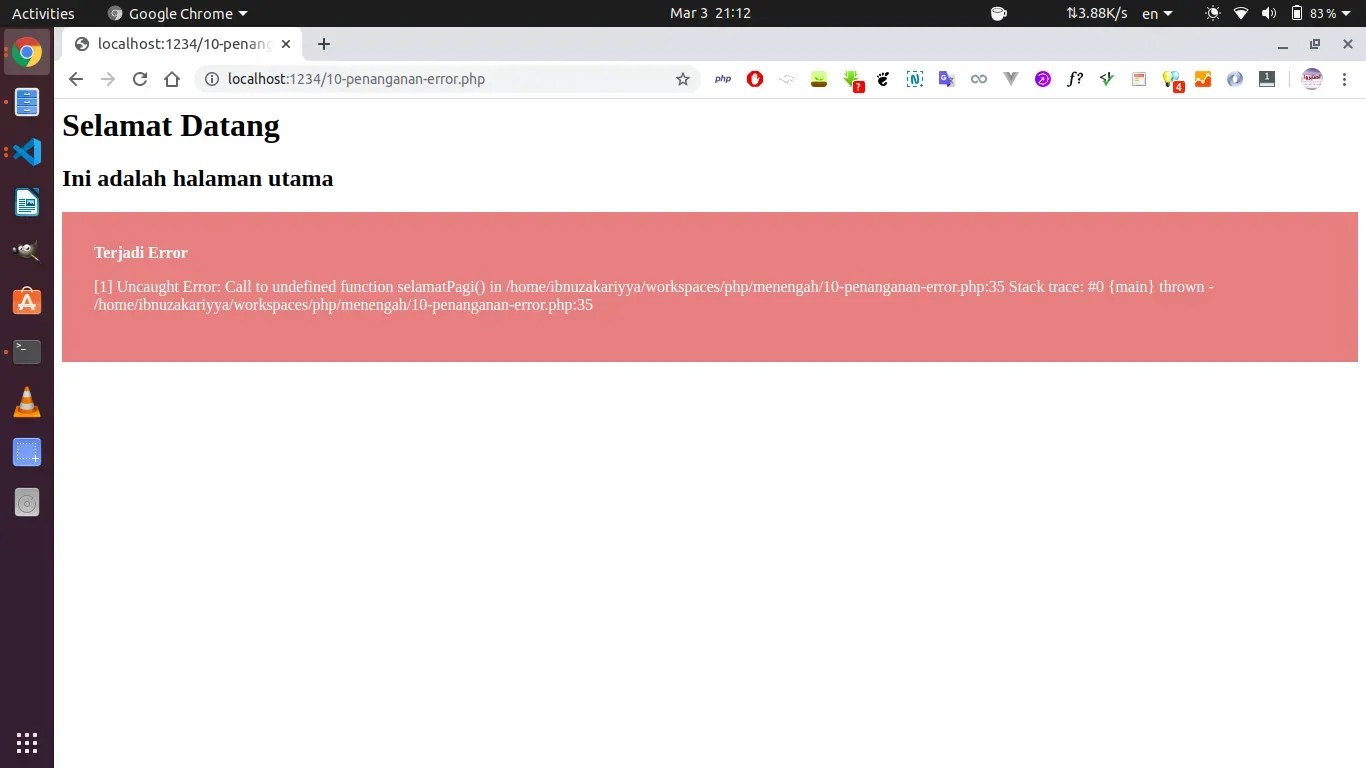Bookmark the page with the star icon
Viewport: 1366px width, 768px height.
coord(682,79)
